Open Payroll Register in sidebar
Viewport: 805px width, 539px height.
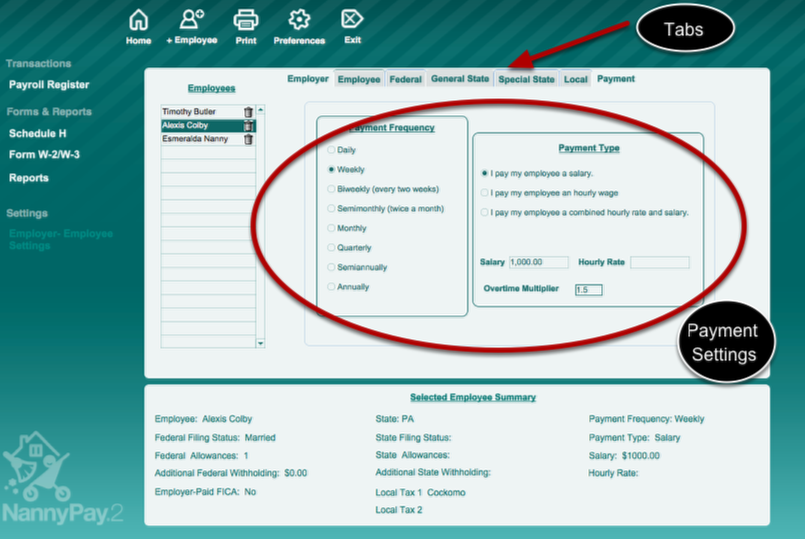click(49, 85)
